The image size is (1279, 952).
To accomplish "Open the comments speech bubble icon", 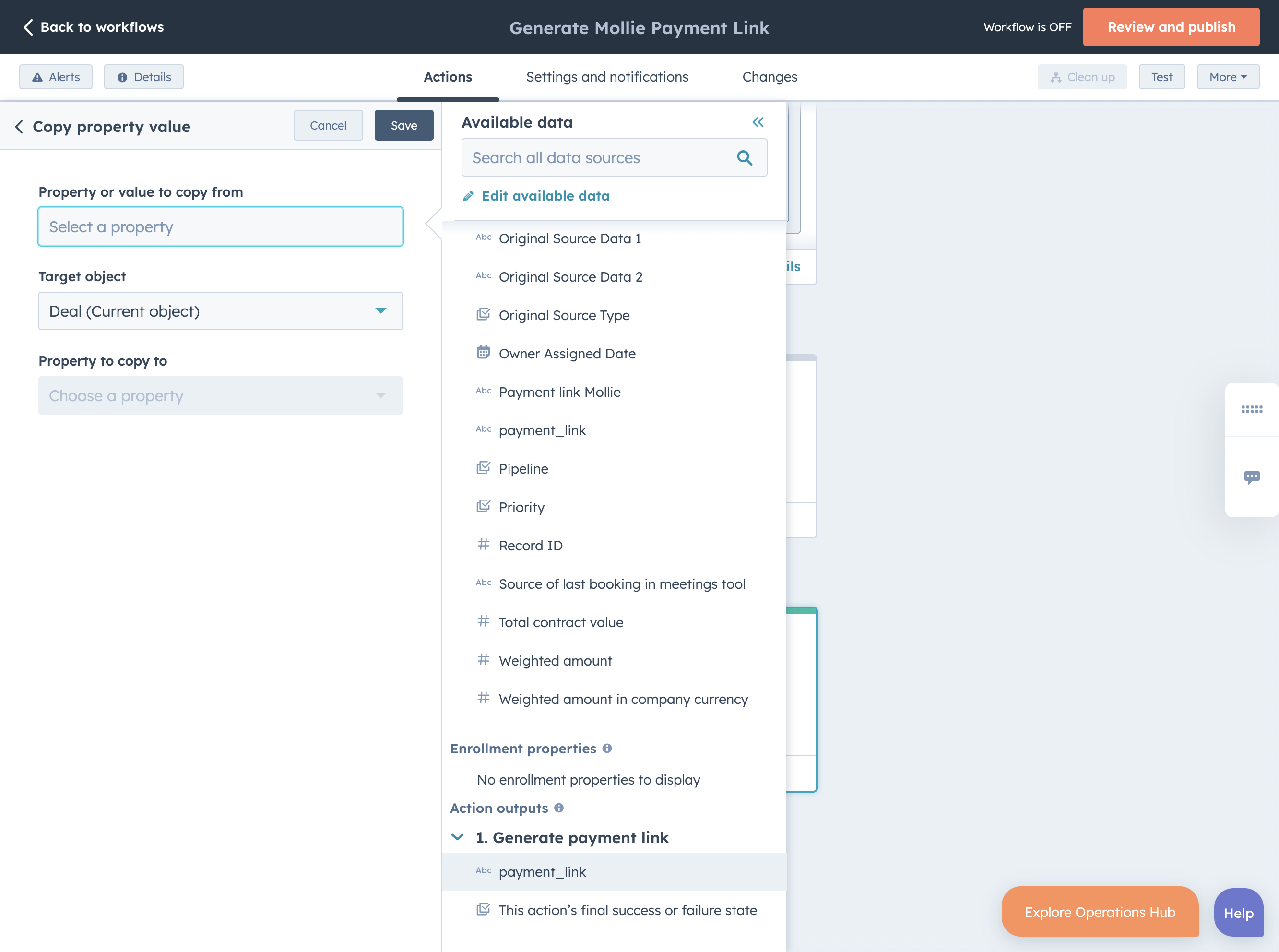I will pyautogui.click(x=1251, y=477).
